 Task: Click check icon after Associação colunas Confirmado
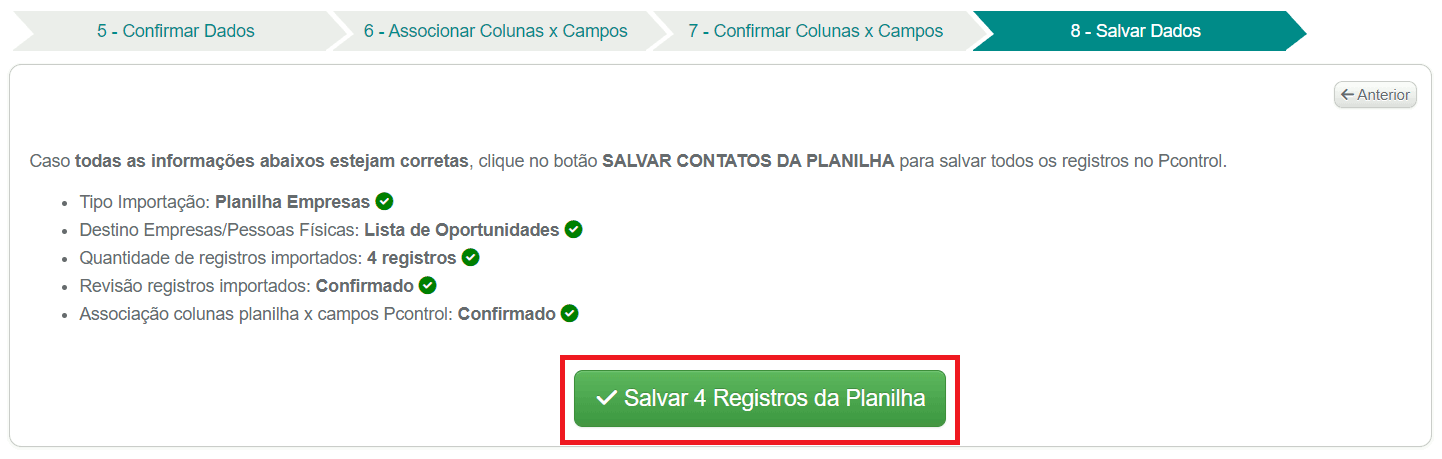(x=569, y=313)
